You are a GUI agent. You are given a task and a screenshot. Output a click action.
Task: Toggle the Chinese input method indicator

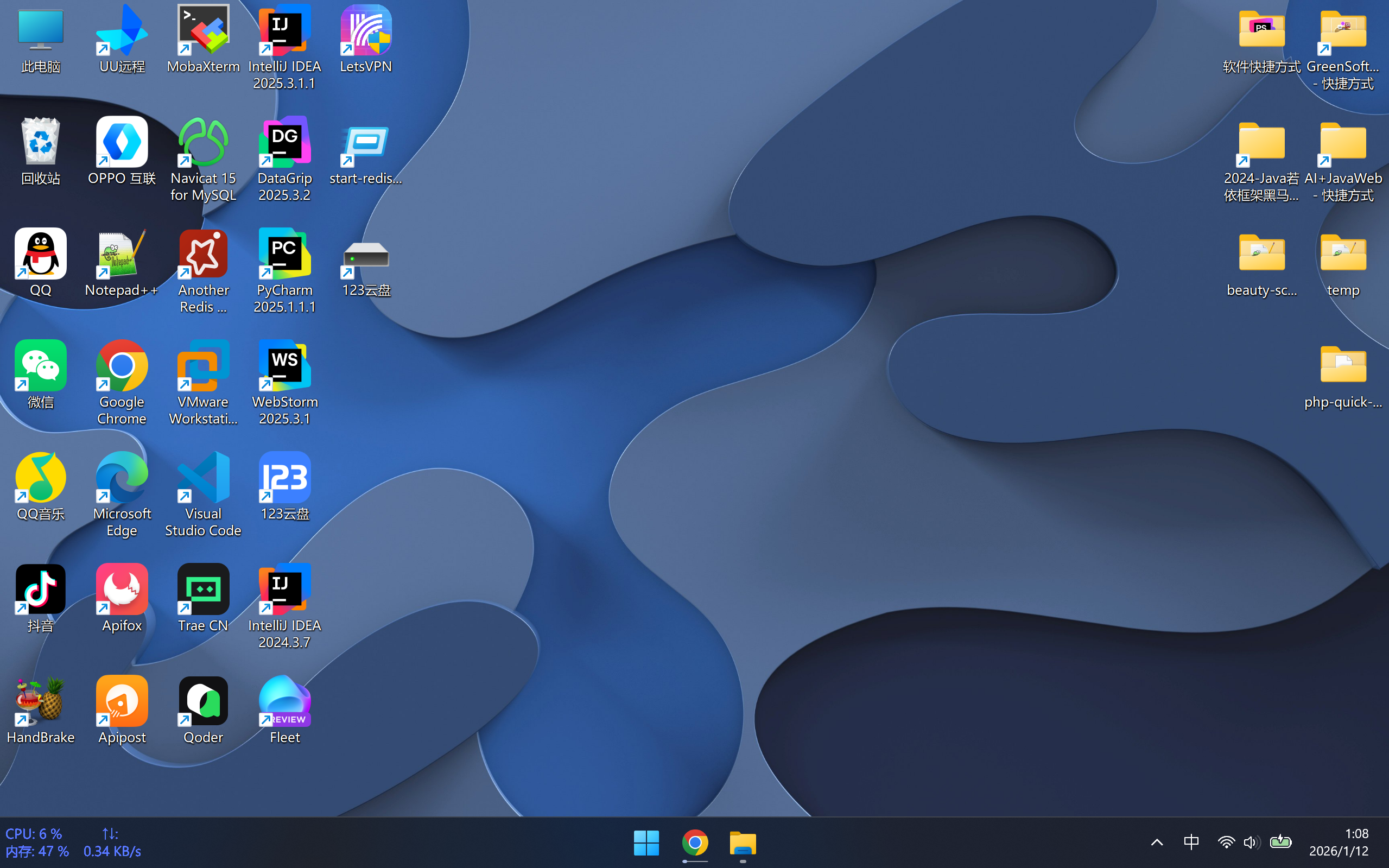click(1191, 842)
